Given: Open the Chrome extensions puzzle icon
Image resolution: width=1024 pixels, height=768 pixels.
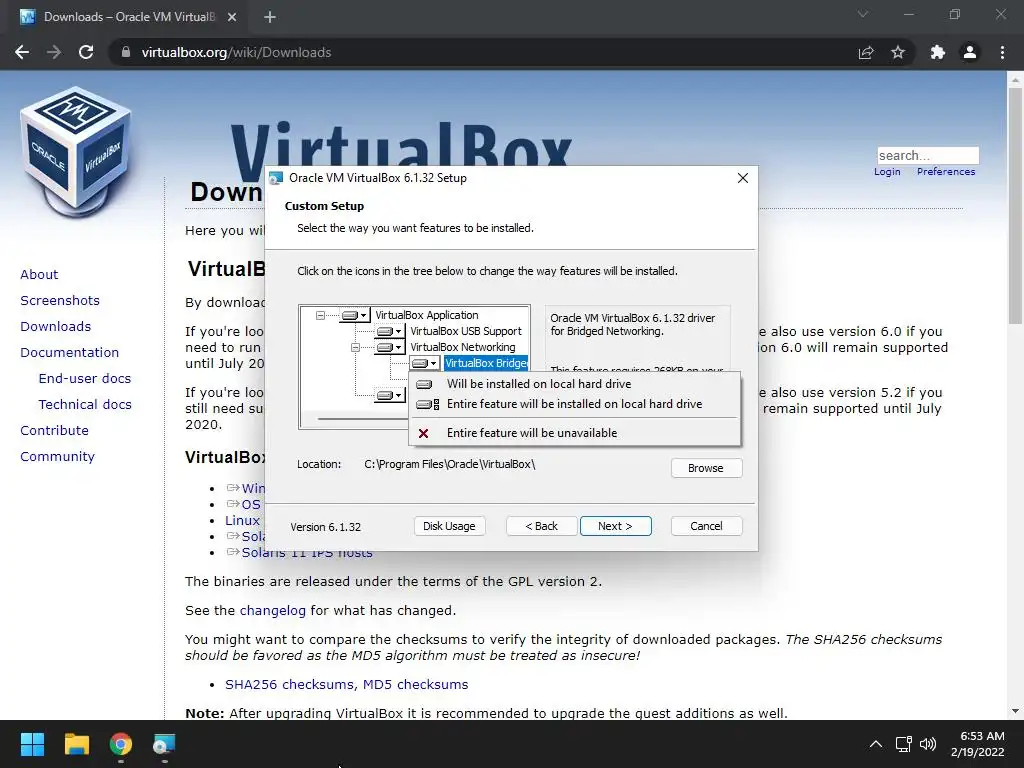Looking at the screenshot, I should pyautogui.click(x=938, y=52).
